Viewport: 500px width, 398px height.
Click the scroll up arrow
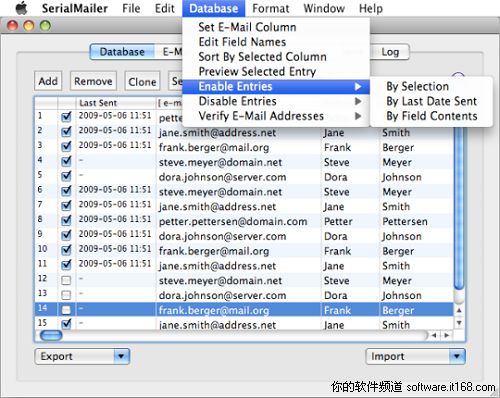pos(459,310)
